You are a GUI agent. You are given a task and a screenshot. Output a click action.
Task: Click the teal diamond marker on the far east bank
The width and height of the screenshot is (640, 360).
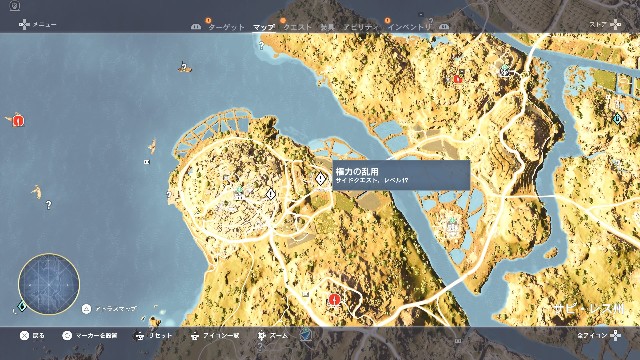click(x=617, y=119)
